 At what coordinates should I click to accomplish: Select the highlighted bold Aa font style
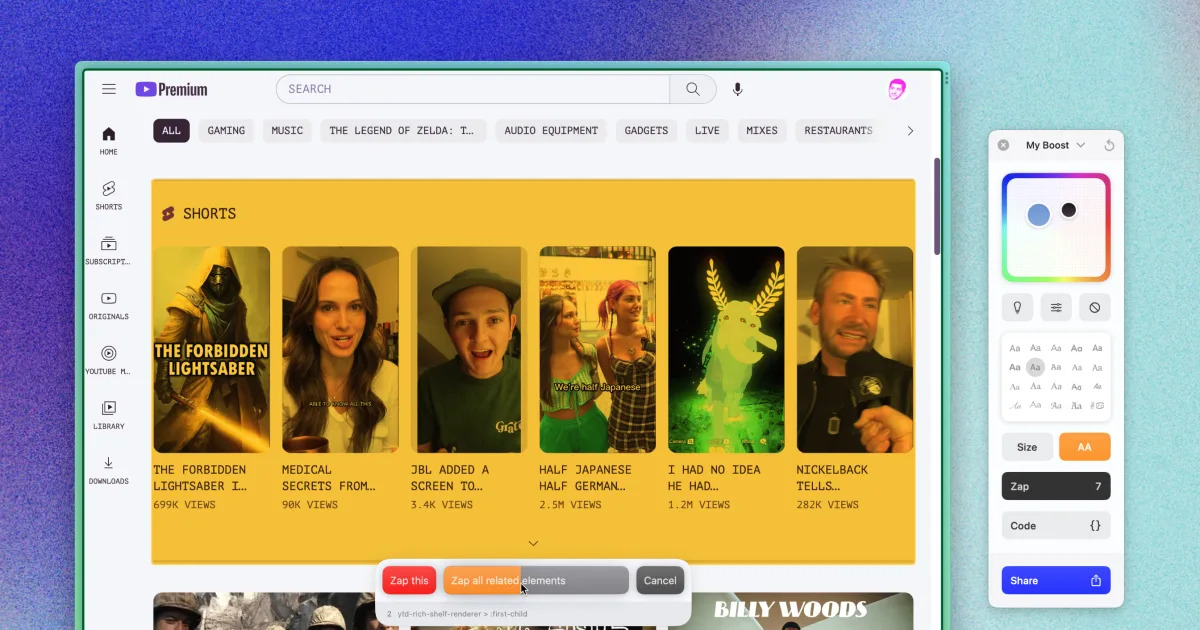tap(1034, 367)
